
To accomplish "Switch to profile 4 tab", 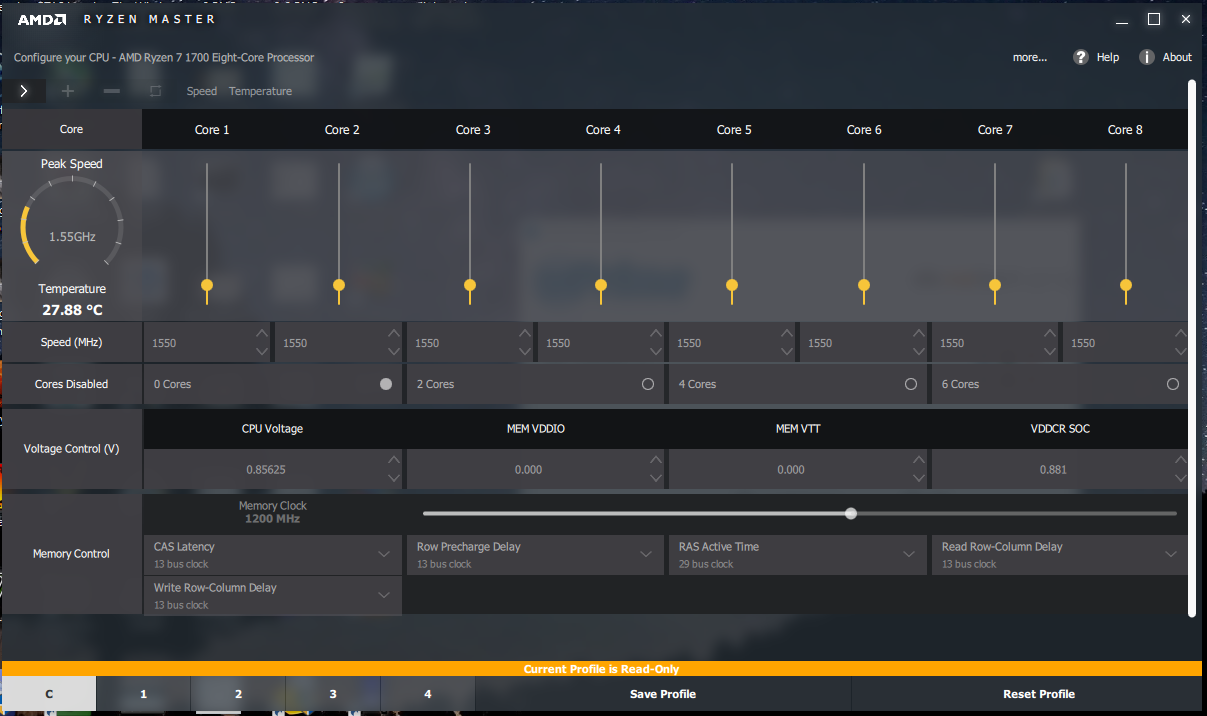I will click(428, 694).
